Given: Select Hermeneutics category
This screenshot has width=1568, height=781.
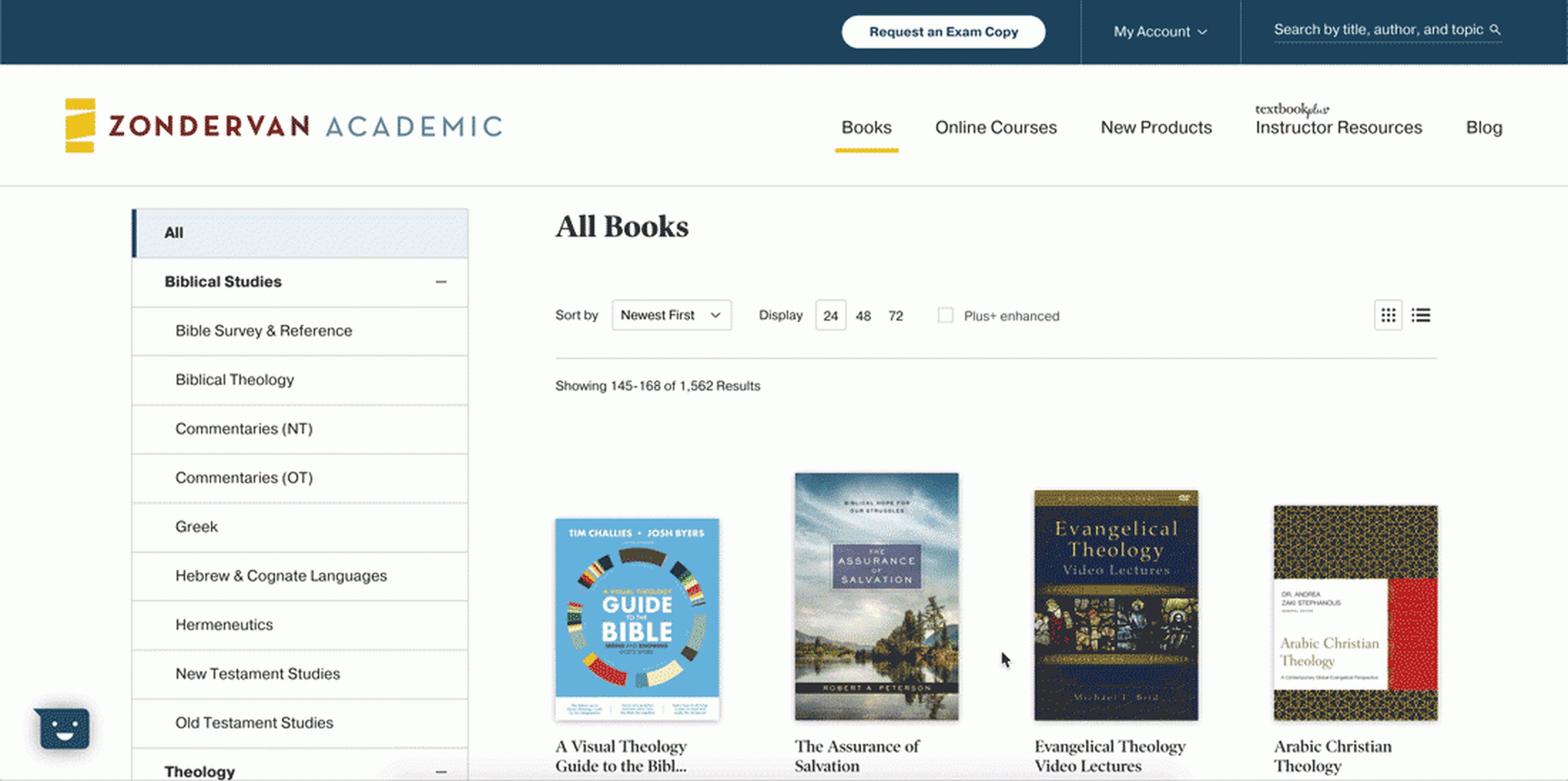Looking at the screenshot, I should pyautogui.click(x=300, y=625).
